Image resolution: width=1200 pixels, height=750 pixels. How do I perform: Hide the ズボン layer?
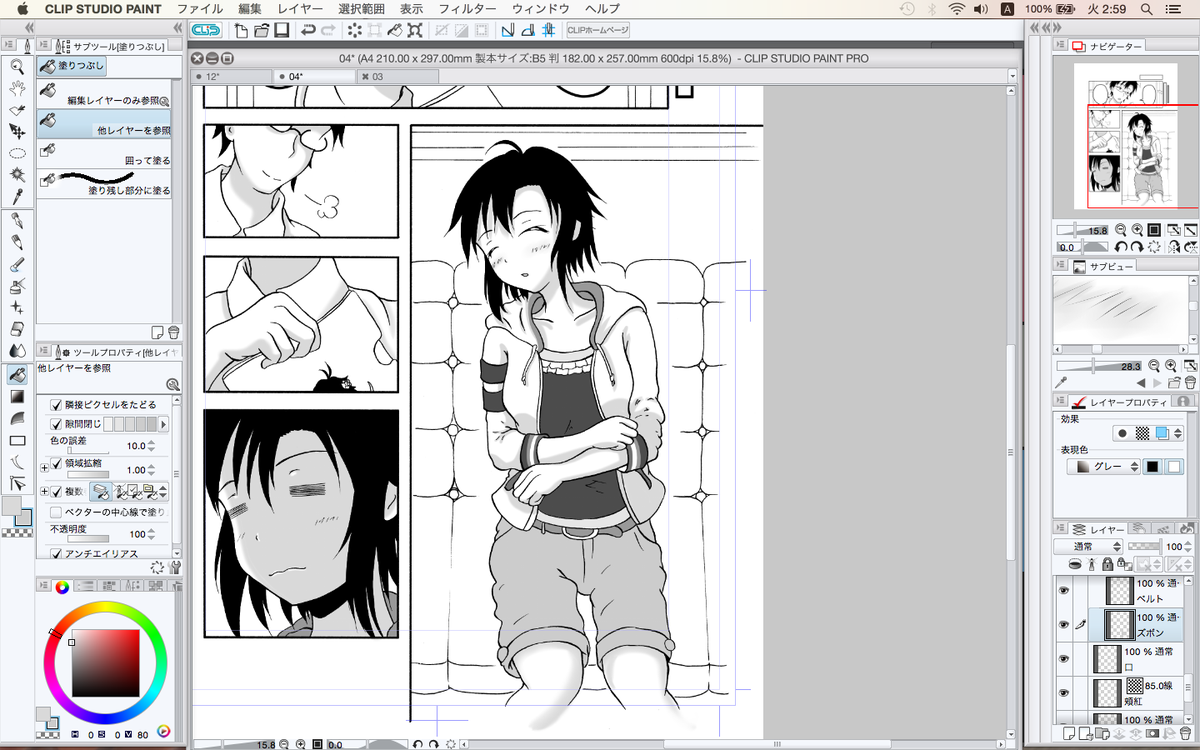coord(1064,625)
